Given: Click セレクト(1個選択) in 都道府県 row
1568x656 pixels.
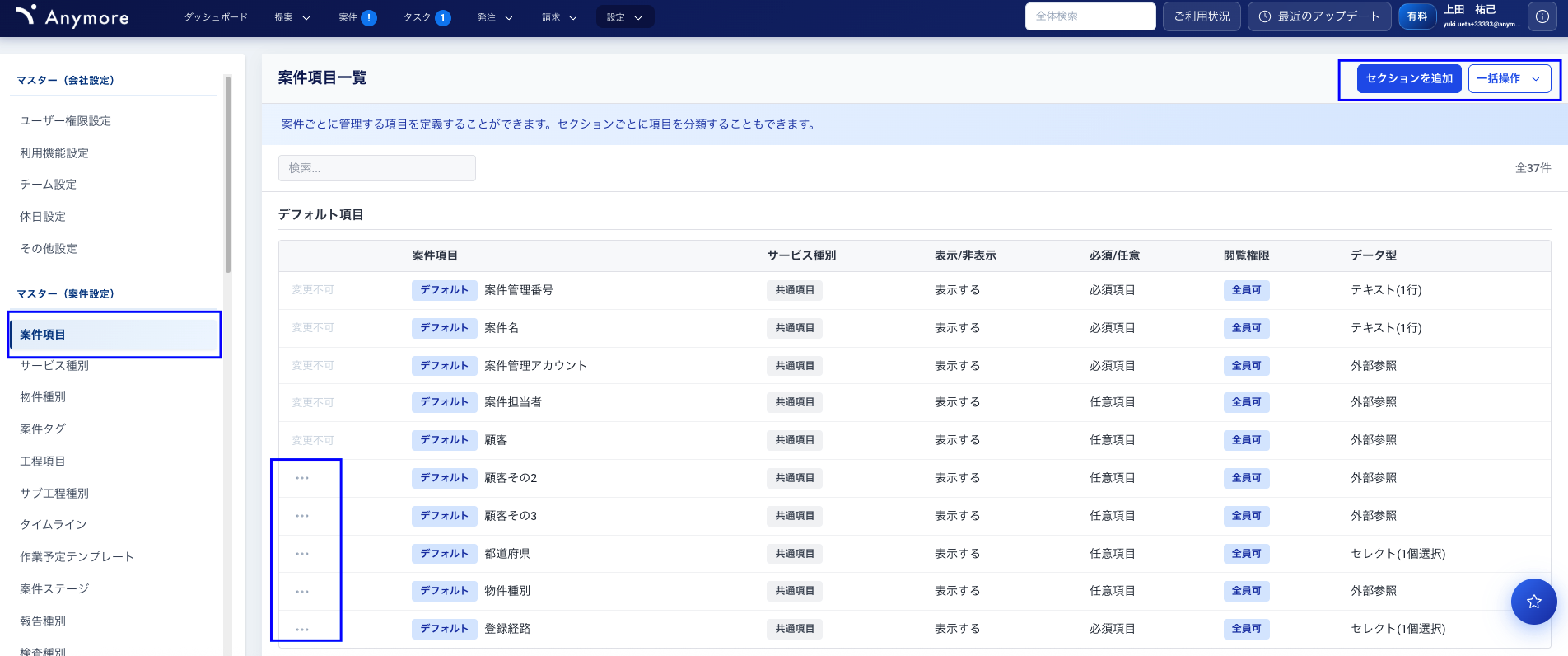Looking at the screenshot, I should click(x=1398, y=554).
